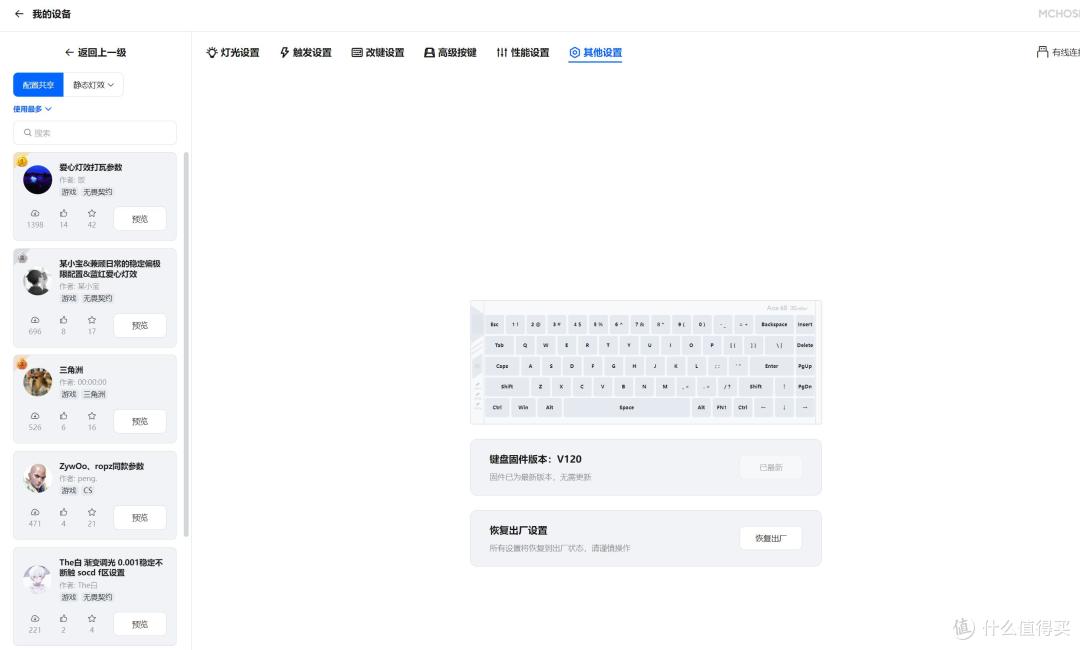The image size is (1080, 650).
Task: Select the 高级按键 tab
Action: [x=450, y=52]
